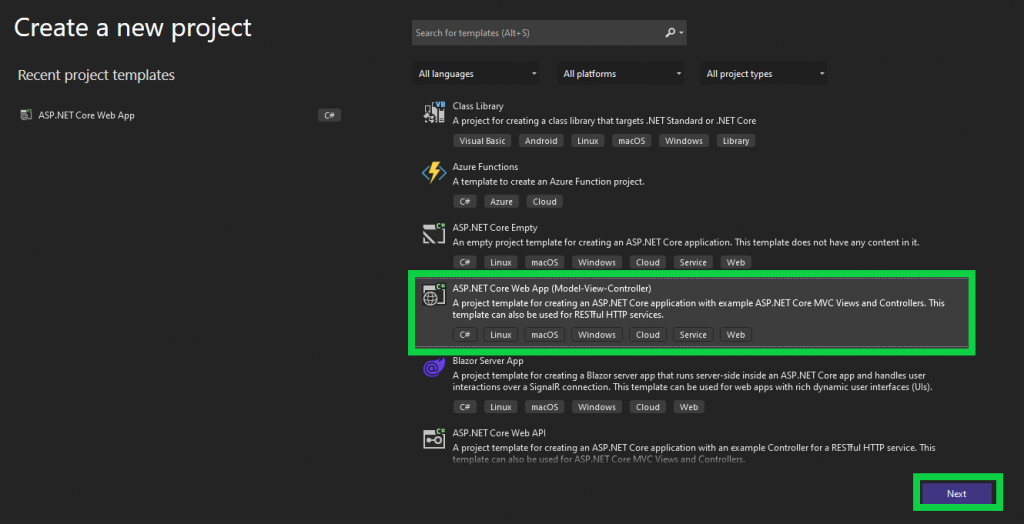The height and width of the screenshot is (524, 1024).
Task: Click the C# tag under ASP.NET Core Empty
Action: (x=465, y=262)
